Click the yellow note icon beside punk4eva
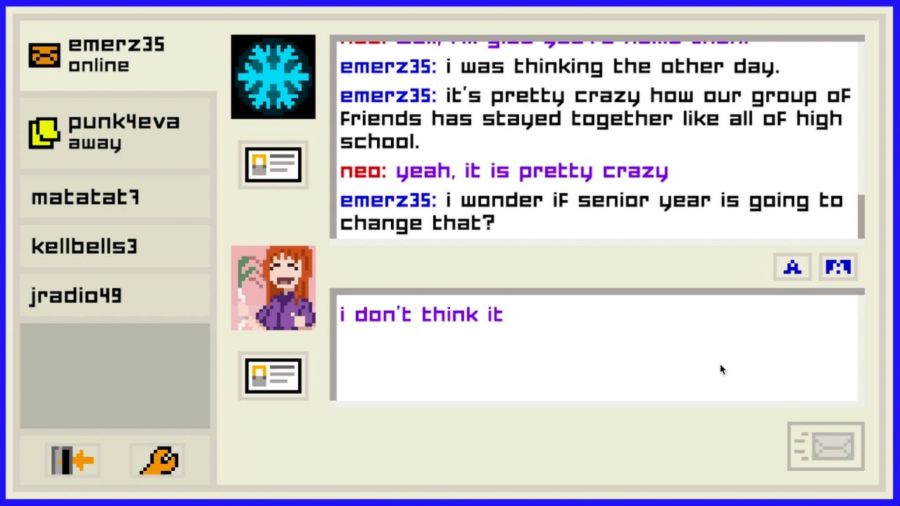 (44, 133)
